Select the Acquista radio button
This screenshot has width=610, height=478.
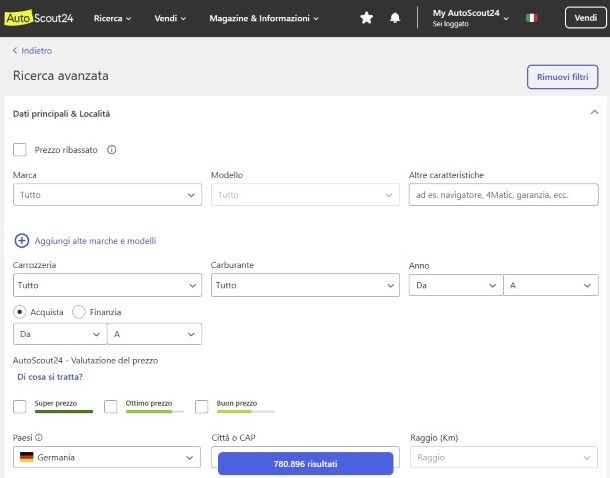pos(19,312)
